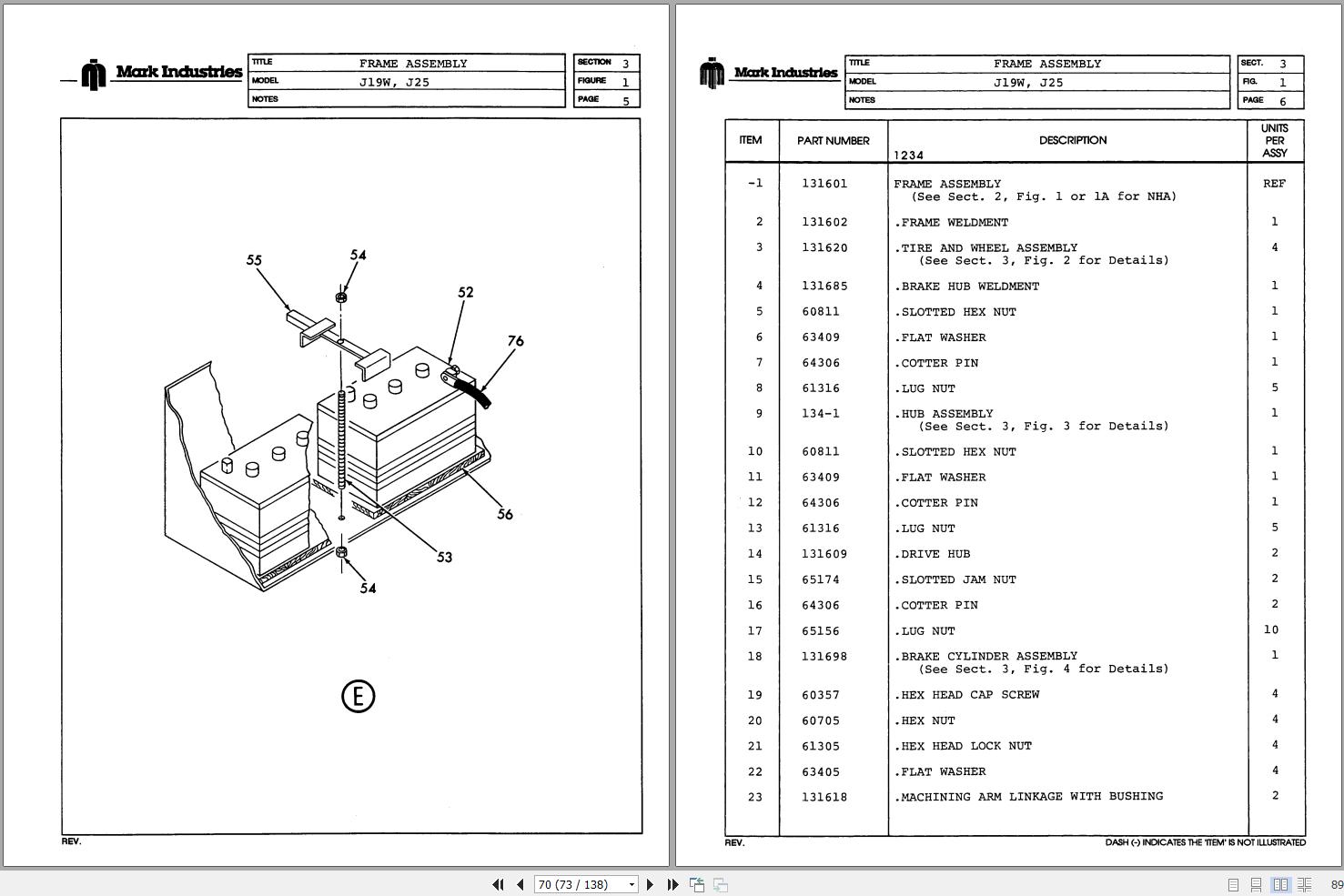Screen dimensions: 1344x896
Task: Click the ITEM column header
Action: 751,140
